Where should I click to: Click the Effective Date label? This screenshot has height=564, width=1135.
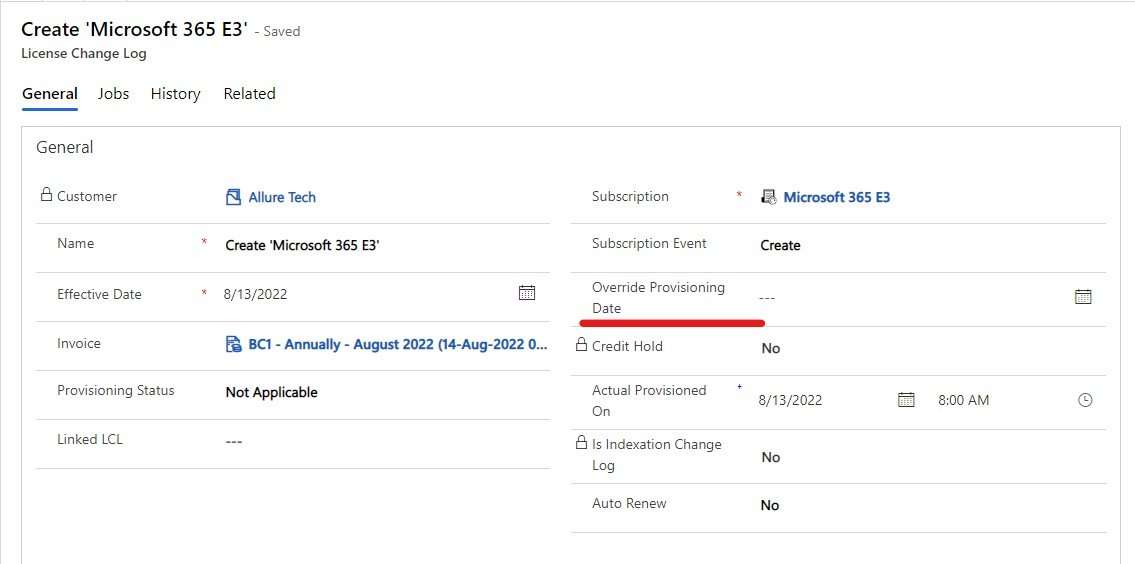coord(99,294)
